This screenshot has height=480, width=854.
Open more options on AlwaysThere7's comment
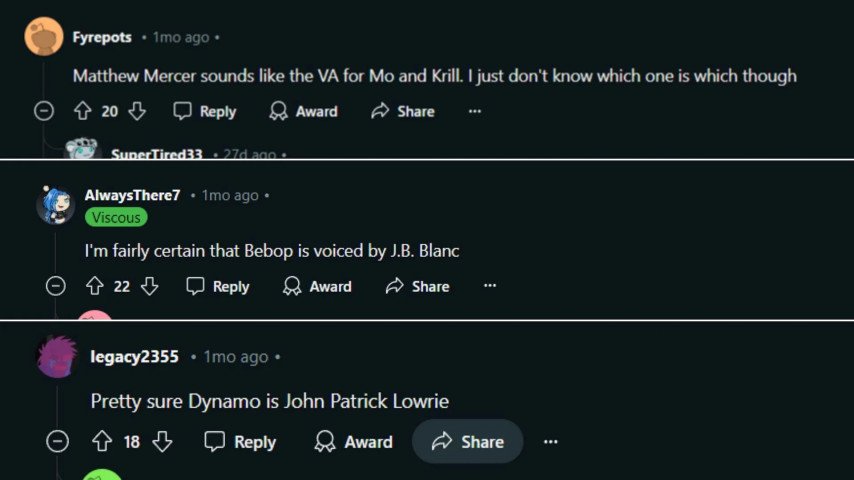[490, 286]
